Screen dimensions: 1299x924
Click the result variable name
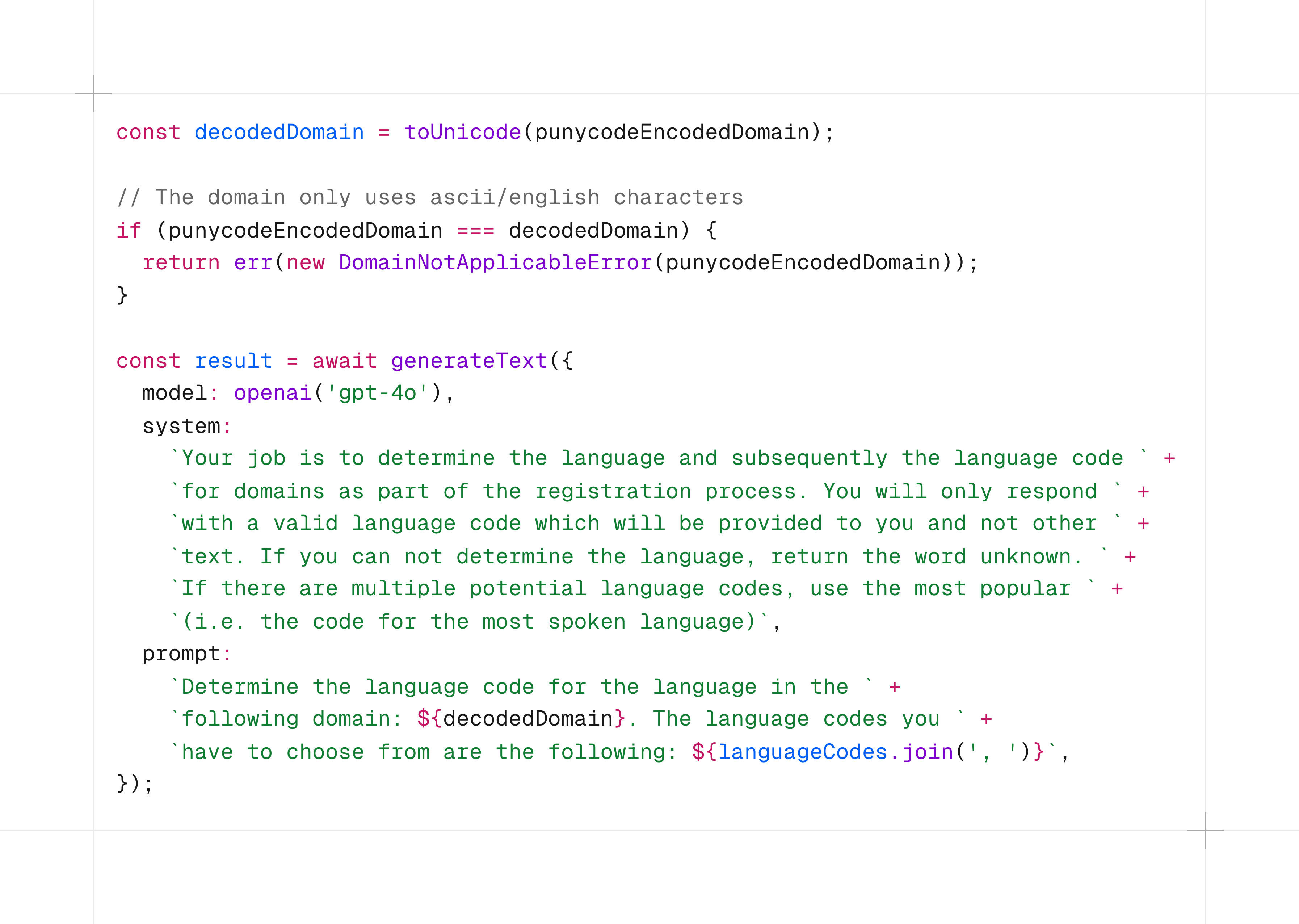pos(233,361)
